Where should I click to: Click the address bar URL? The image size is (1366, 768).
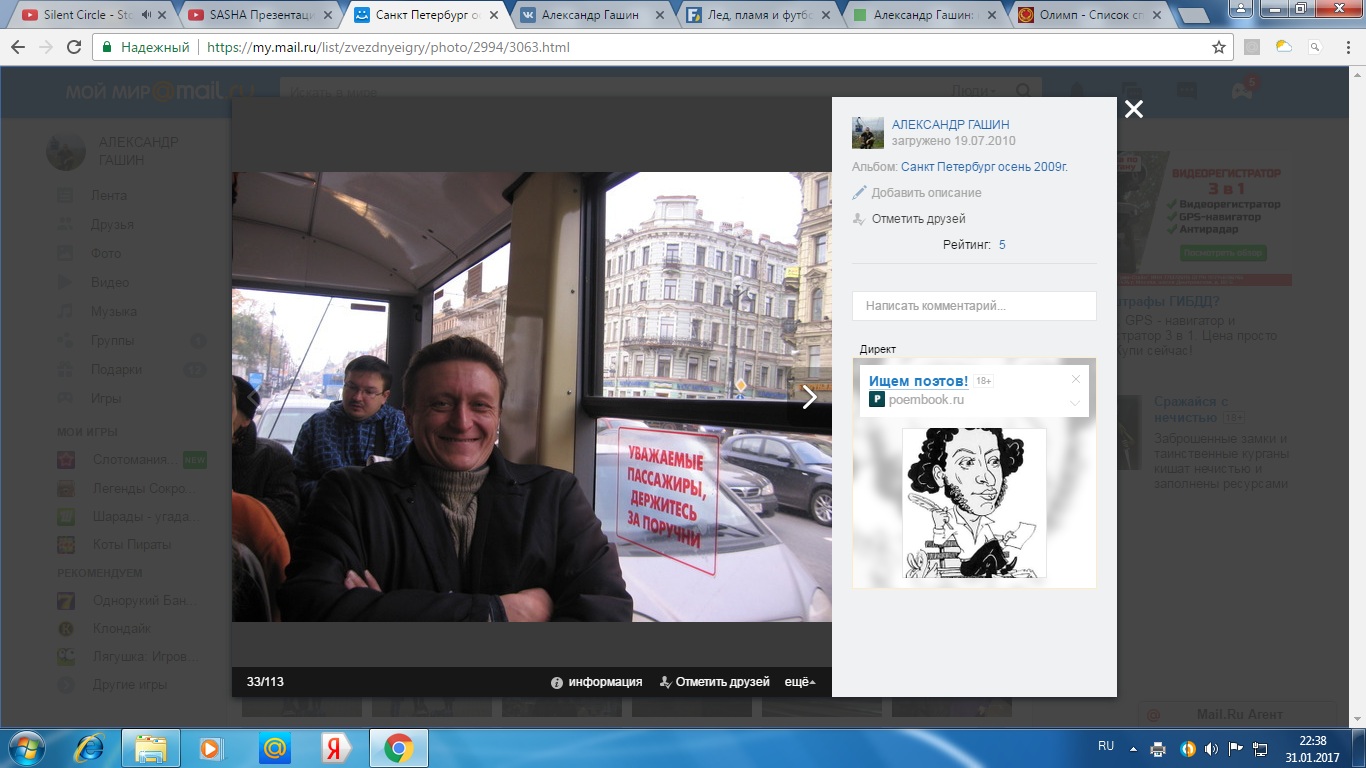pyautogui.click(x=388, y=47)
